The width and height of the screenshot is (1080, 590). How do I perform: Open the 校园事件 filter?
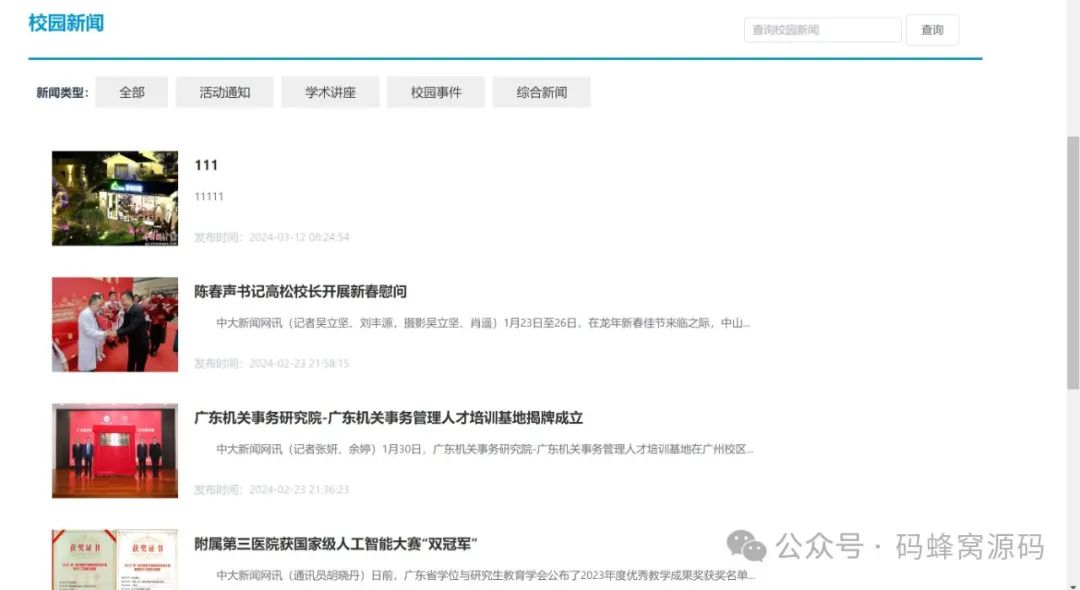coord(437,91)
